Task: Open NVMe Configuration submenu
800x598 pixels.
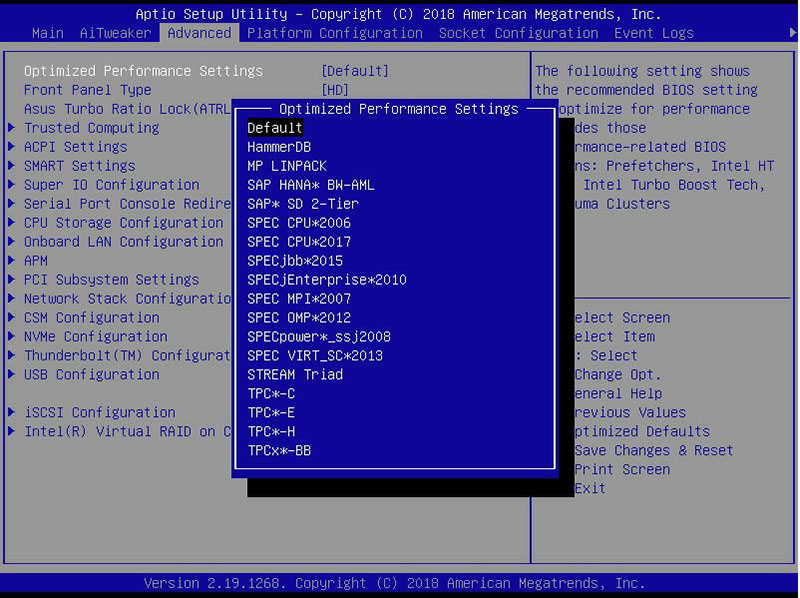Action: tap(95, 337)
